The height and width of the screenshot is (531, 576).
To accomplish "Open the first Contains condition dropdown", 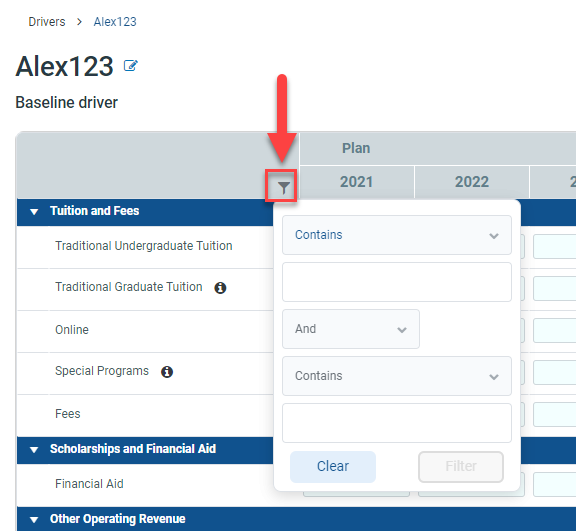I will click(397, 235).
